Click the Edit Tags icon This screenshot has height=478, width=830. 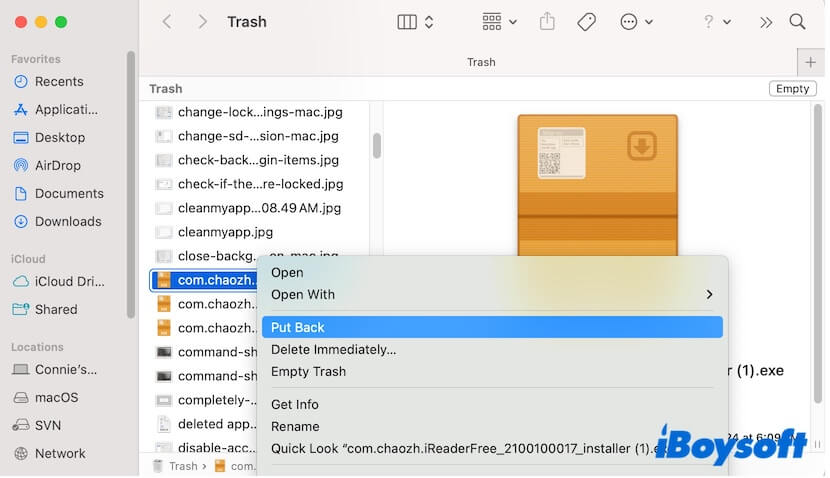pos(587,22)
